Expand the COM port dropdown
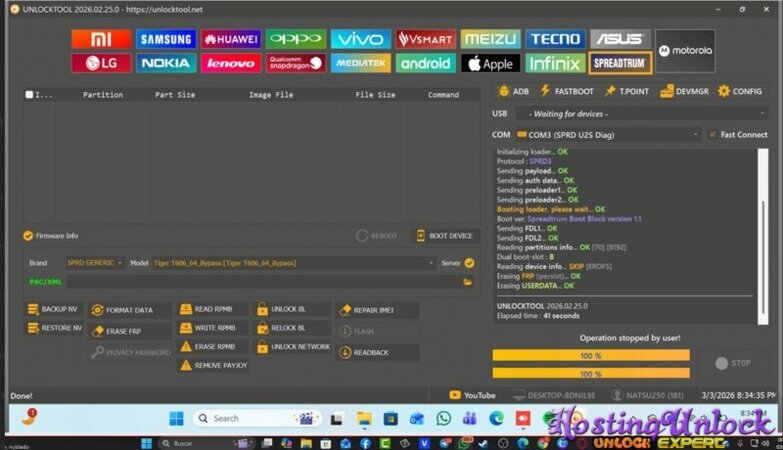Screen dimensions: 783x450 [x=608, y=134]
